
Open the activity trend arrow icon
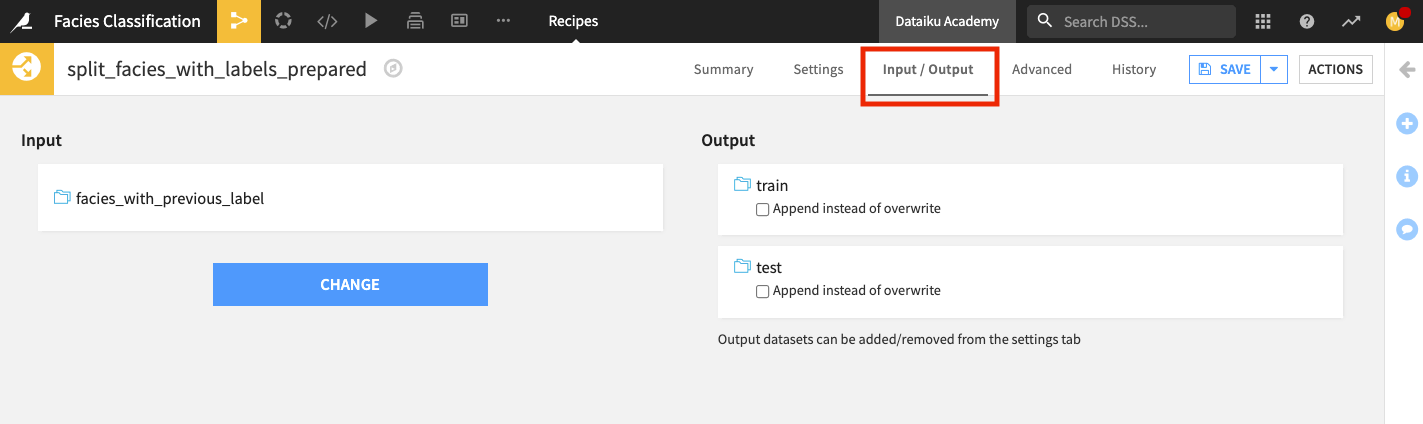click(1351, 21)
